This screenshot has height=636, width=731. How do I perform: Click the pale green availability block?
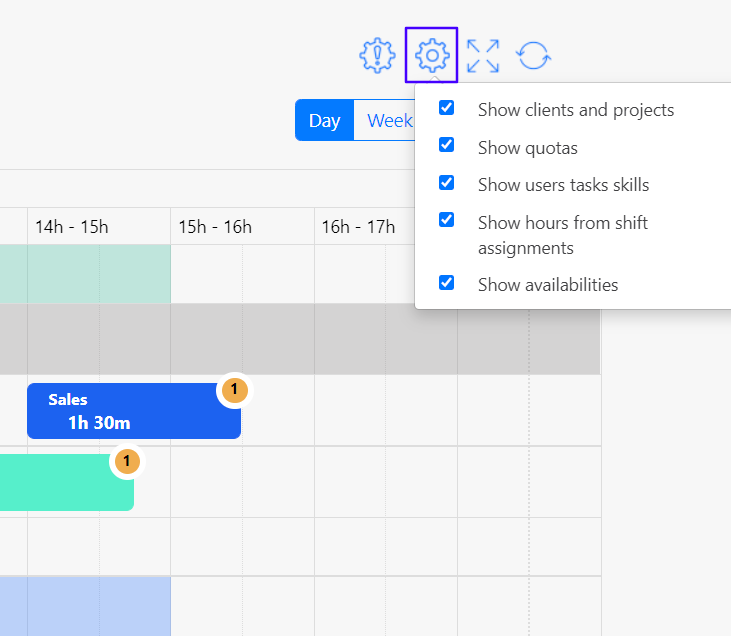pos(85,274)
